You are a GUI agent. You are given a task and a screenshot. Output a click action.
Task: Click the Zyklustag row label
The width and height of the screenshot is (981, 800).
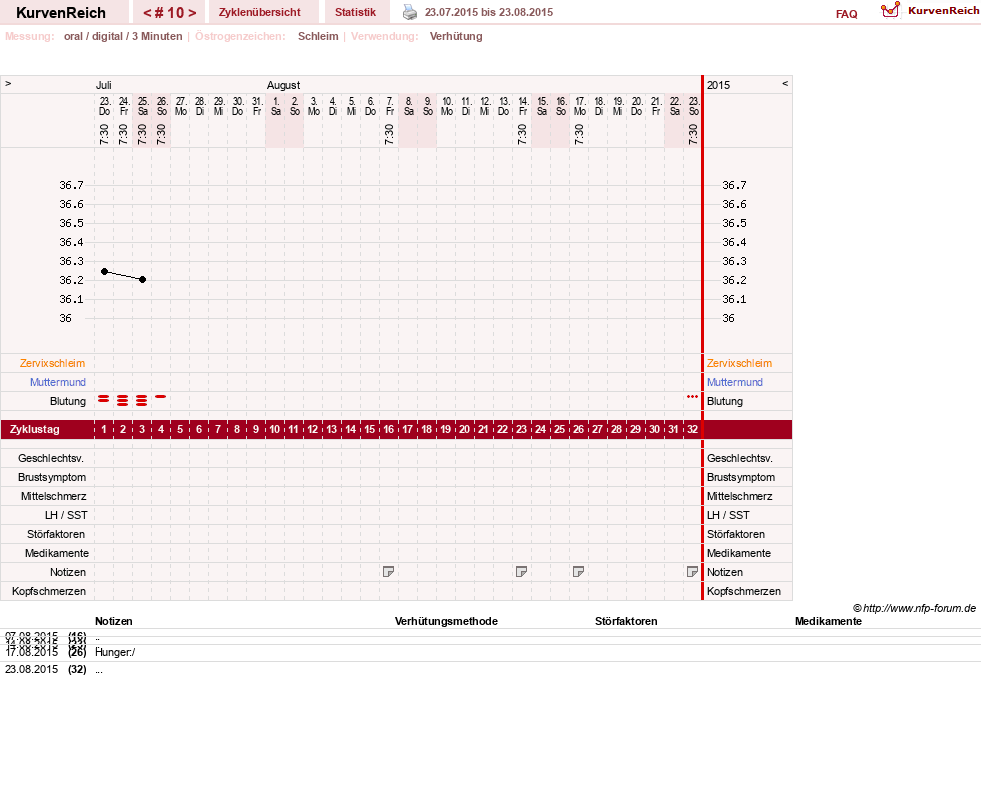pos(34,430)
